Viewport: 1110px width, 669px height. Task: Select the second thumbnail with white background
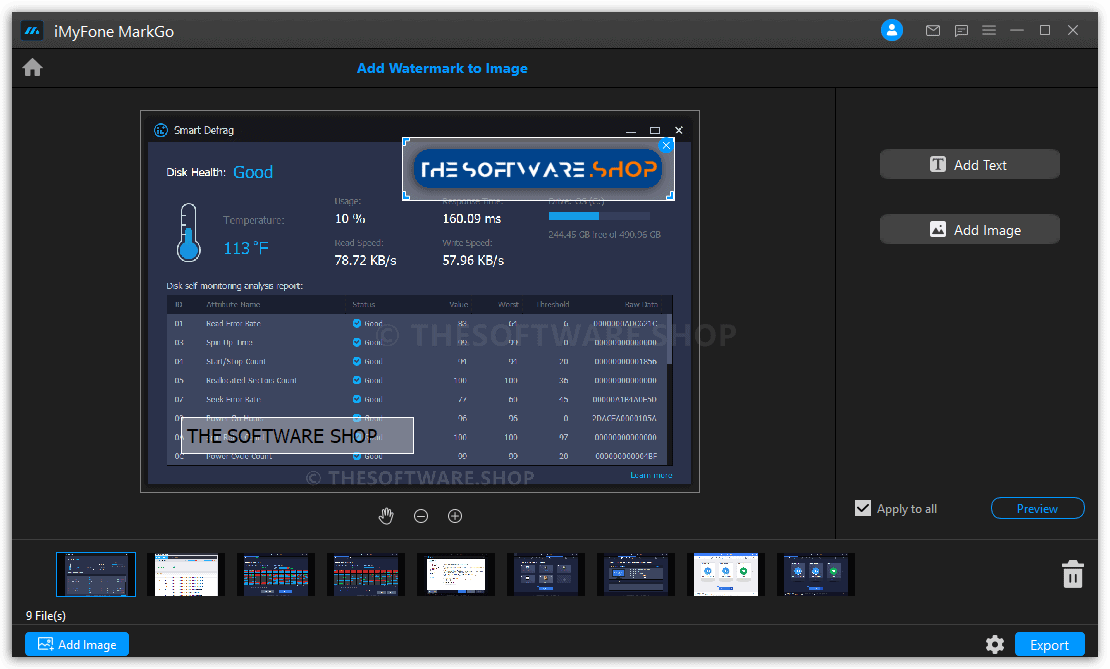[x=186, y=574]
